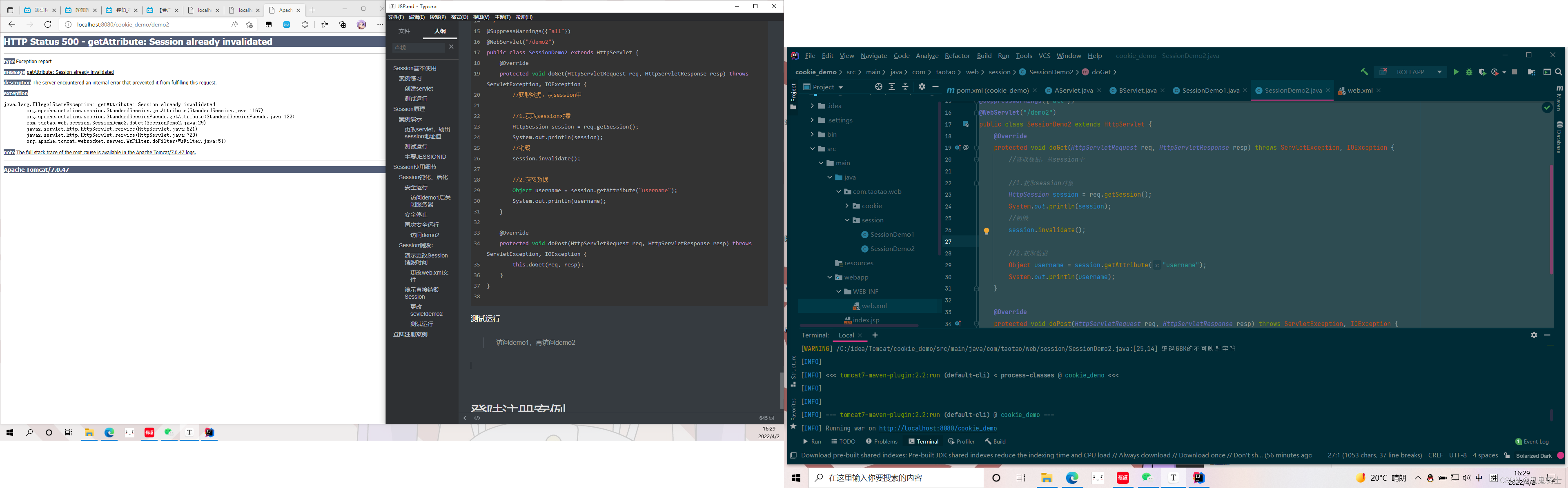Open Project panel settings gear
This screenshot has height=488, width=1568.
tap(922, 87)
